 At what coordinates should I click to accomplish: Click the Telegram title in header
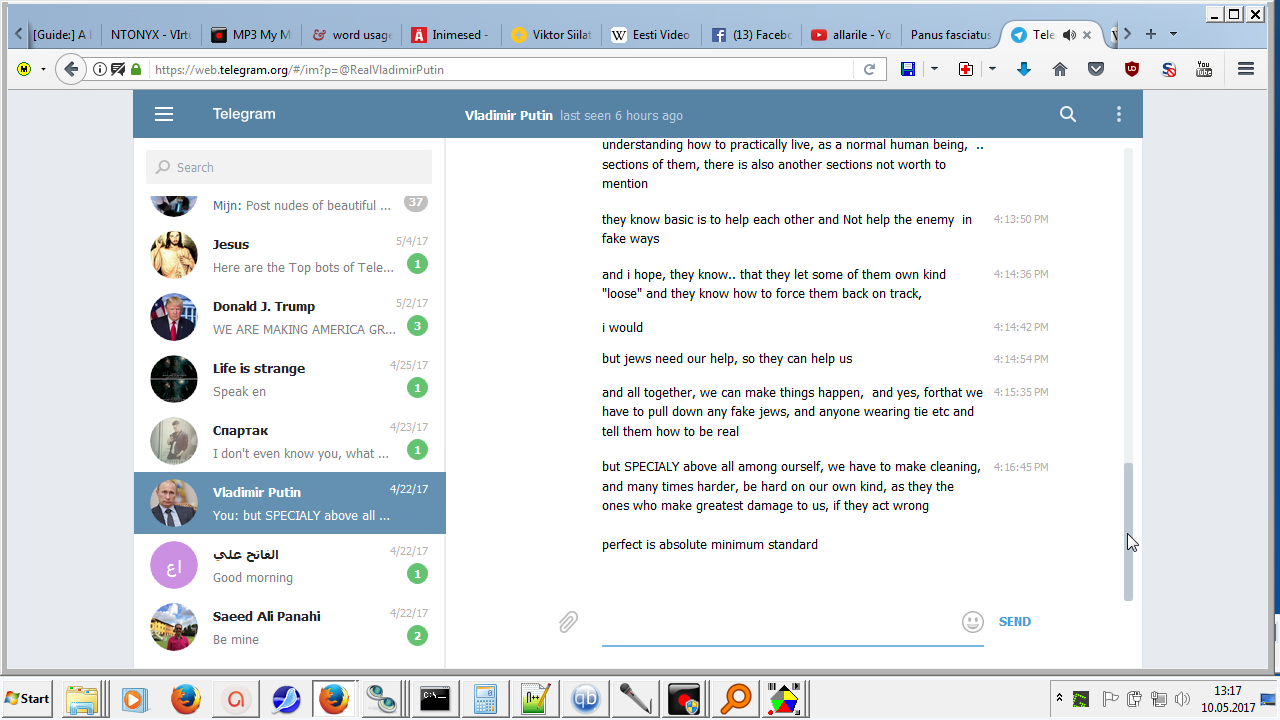[x=244, y=114]
